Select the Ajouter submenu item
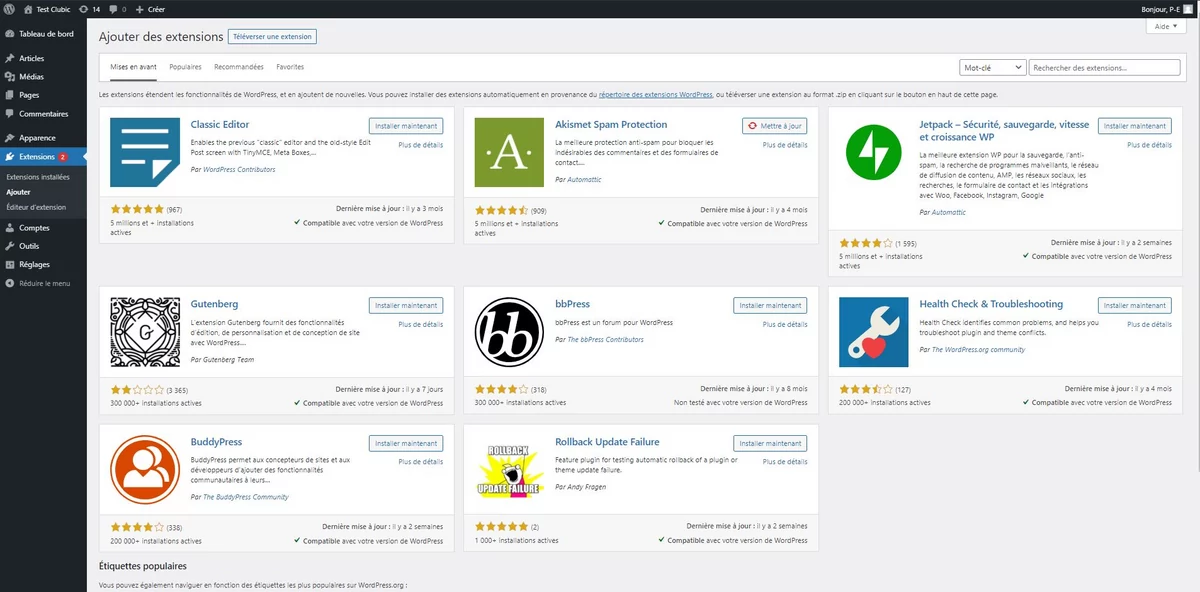1200x592 pixels. pyautogui.click(x=18, y=191)
